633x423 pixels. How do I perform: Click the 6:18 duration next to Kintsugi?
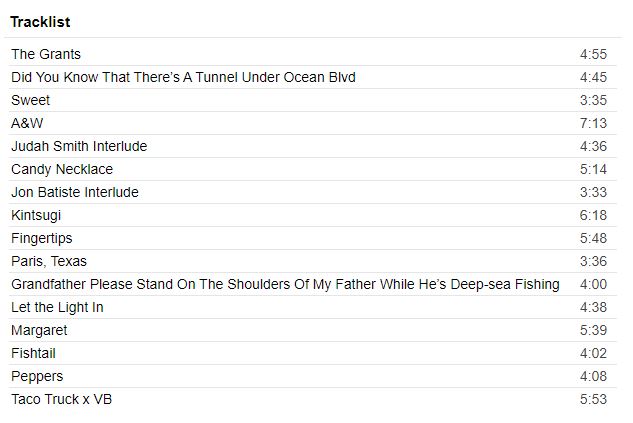pos(593,215)
